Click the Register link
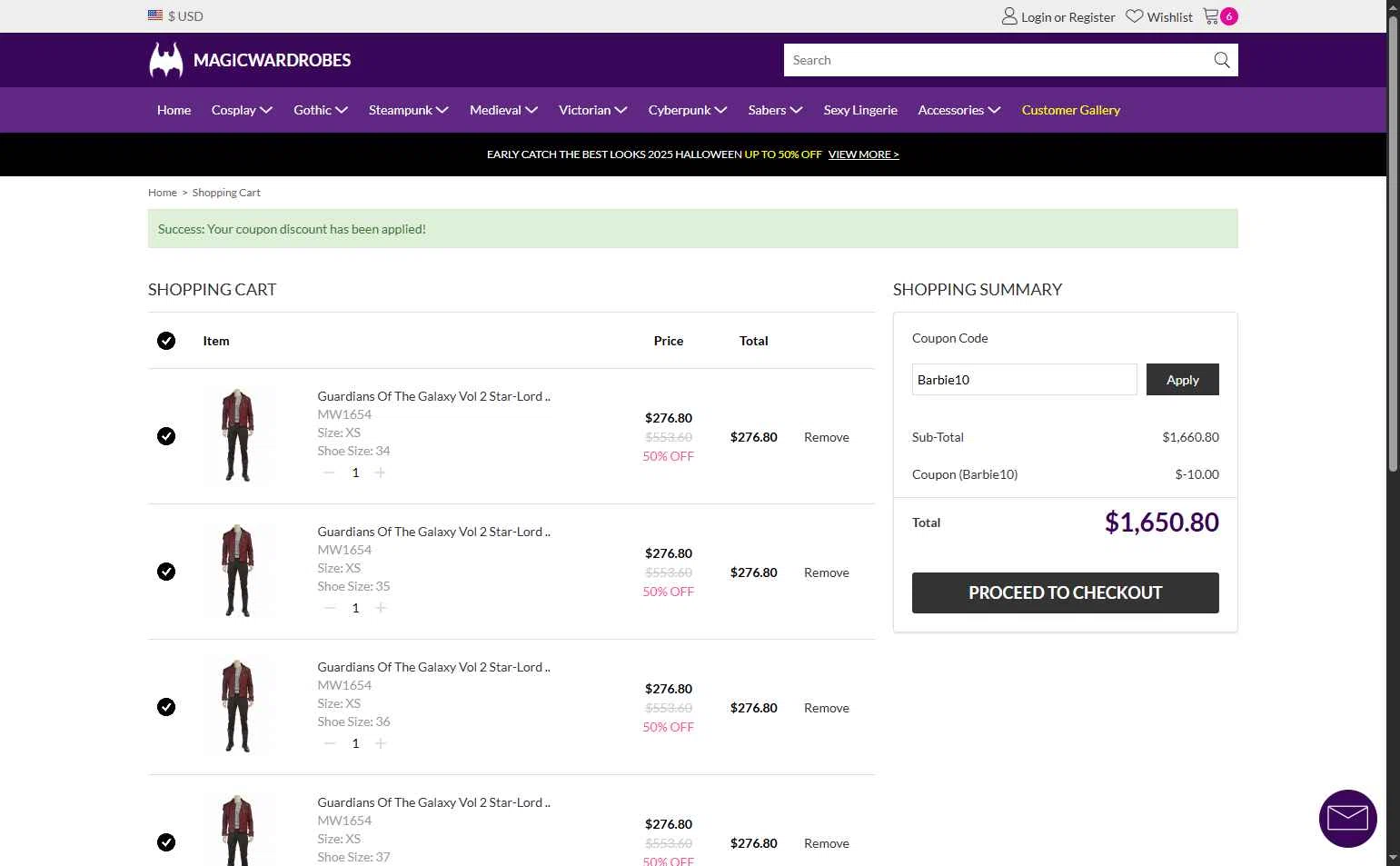The width and height of the screenshot is (1400, 866). pyautogui.click(x=1092, y=17)
